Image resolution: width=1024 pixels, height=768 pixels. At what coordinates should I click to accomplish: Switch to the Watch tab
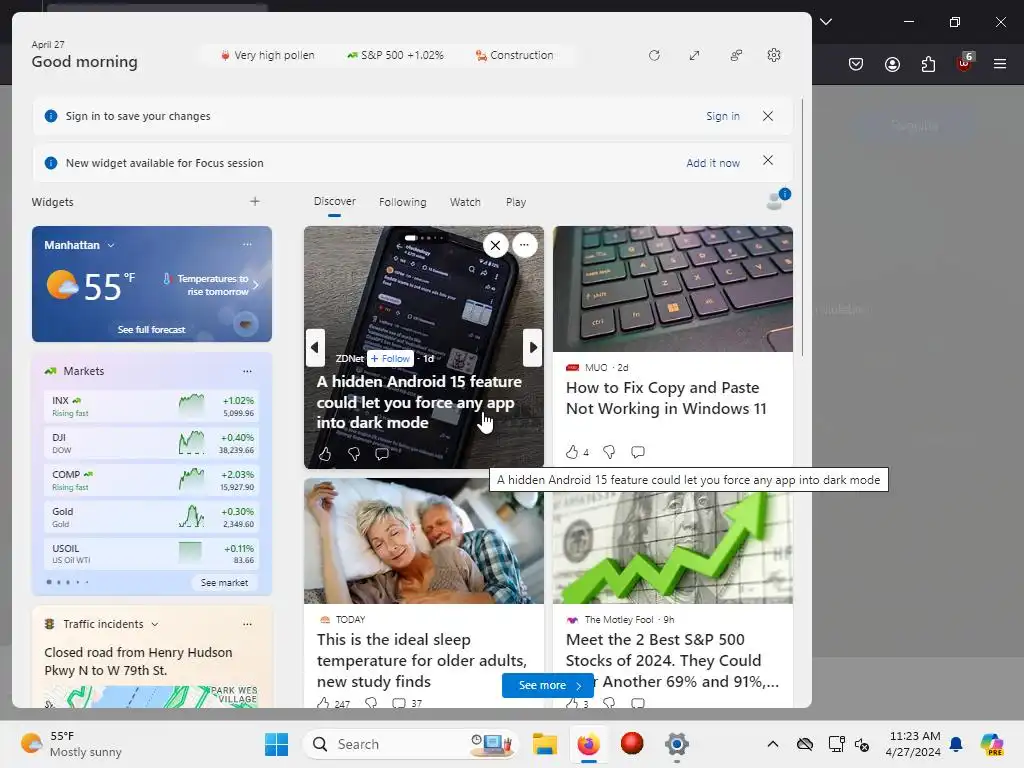(x=465, y=202)
